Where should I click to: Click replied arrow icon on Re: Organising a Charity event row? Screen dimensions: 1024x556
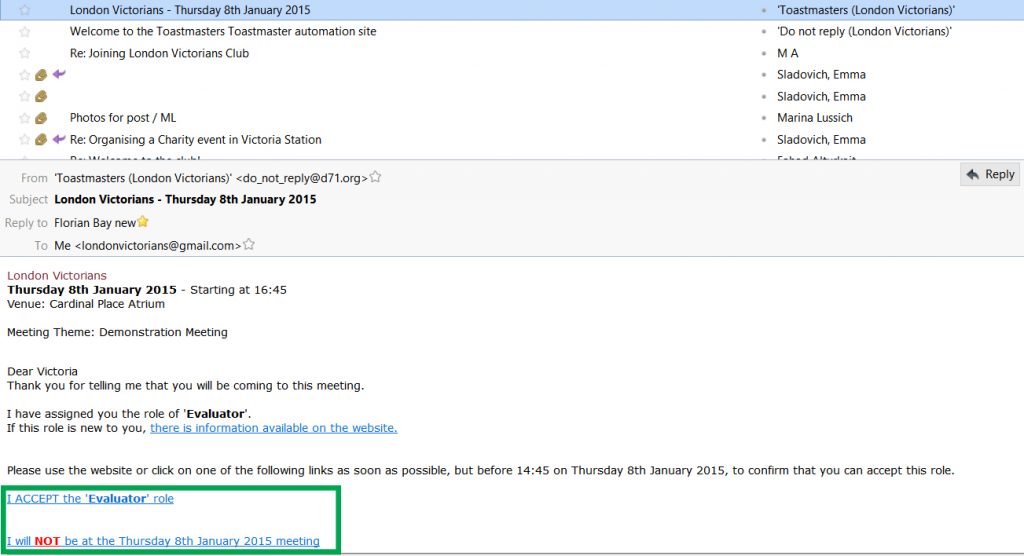(59, 139)
